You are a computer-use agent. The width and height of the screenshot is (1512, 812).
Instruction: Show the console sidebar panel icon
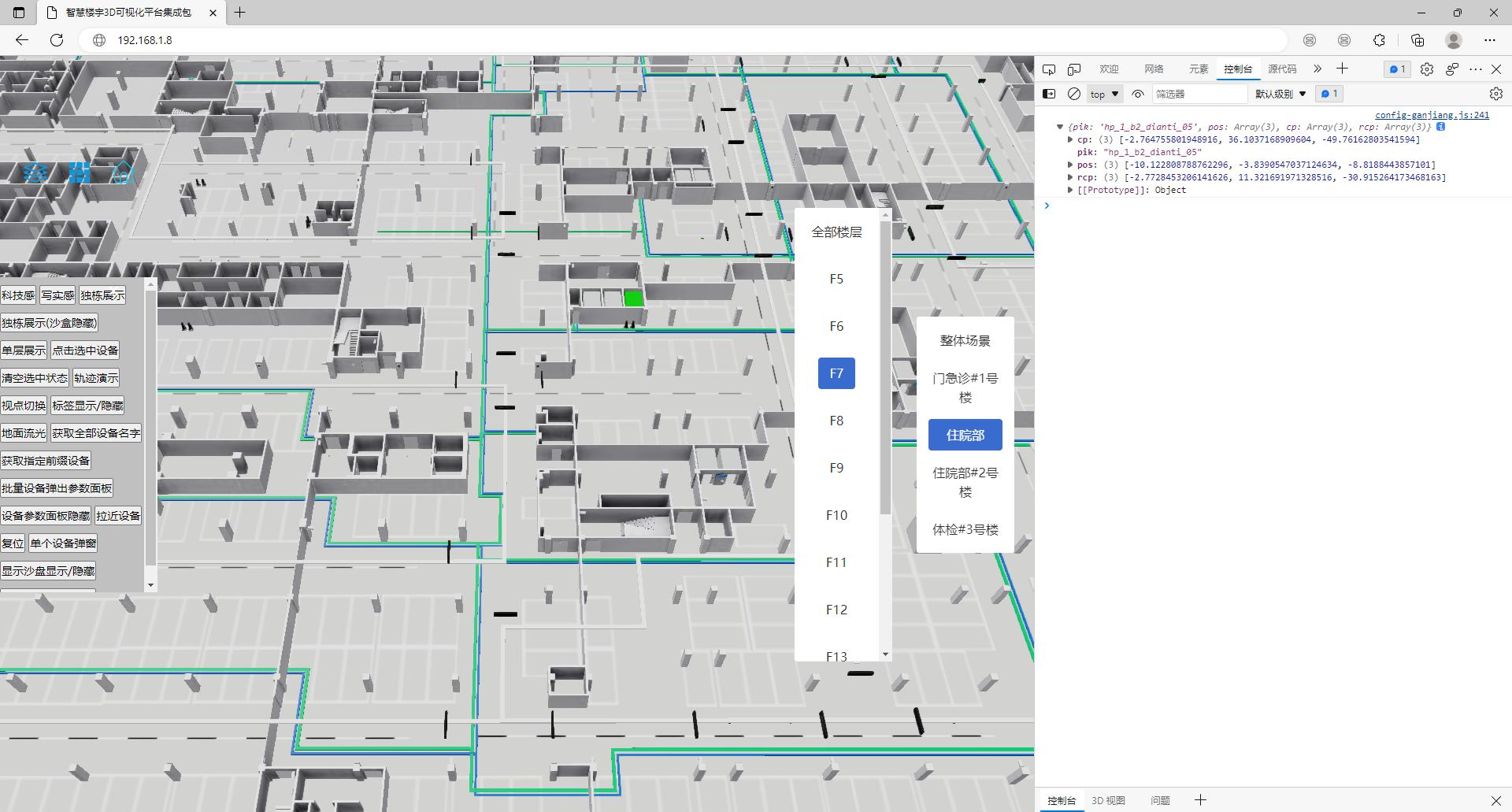click(x=1049, y=94)
